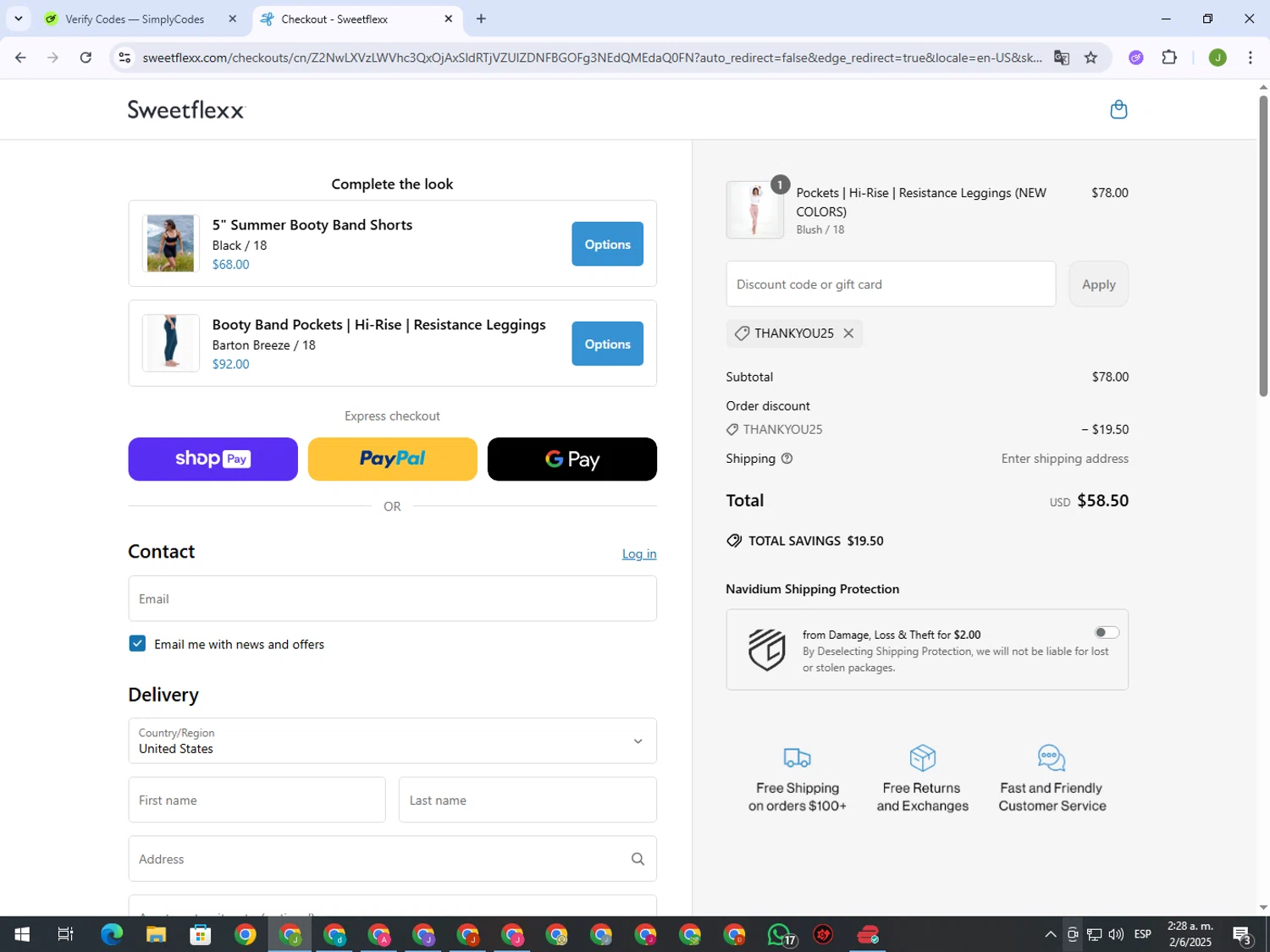
Task: Apply the discount code
Action: point(1098,284)
